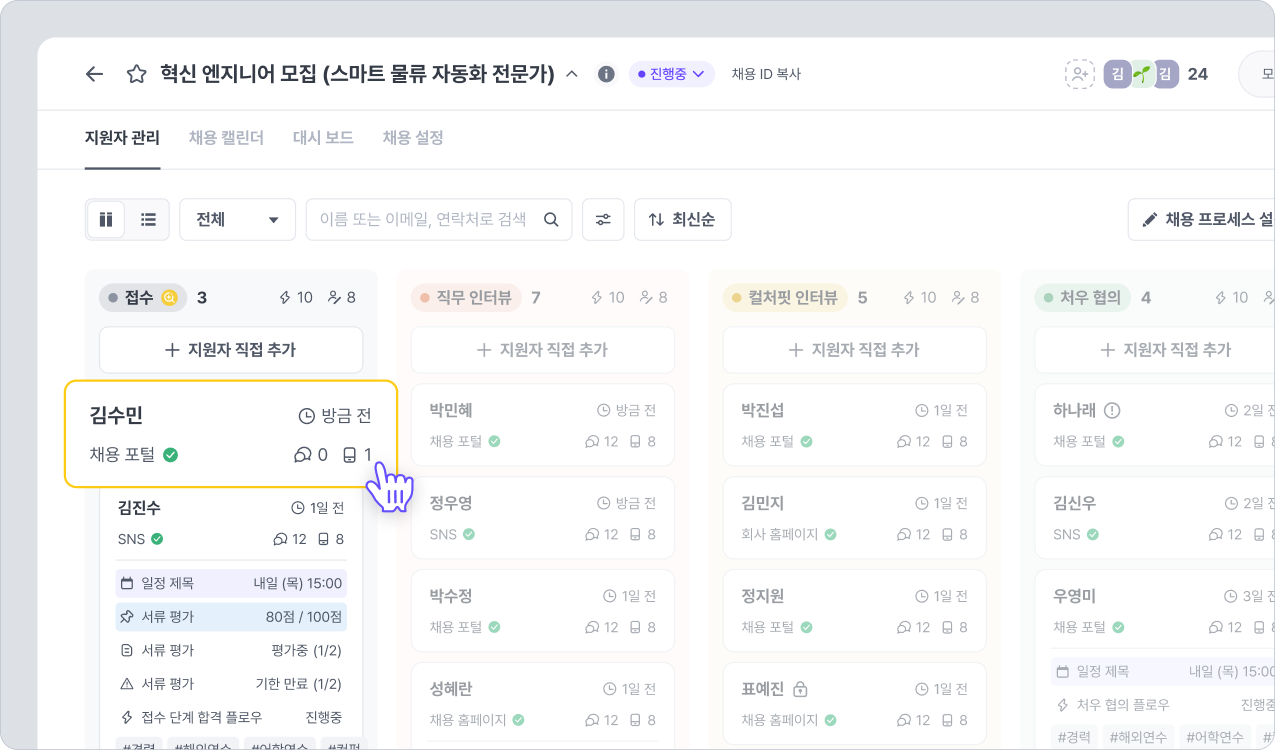
Task: Star the 혁신 엔지니어 모집 posting
Action: coord(137,74)
